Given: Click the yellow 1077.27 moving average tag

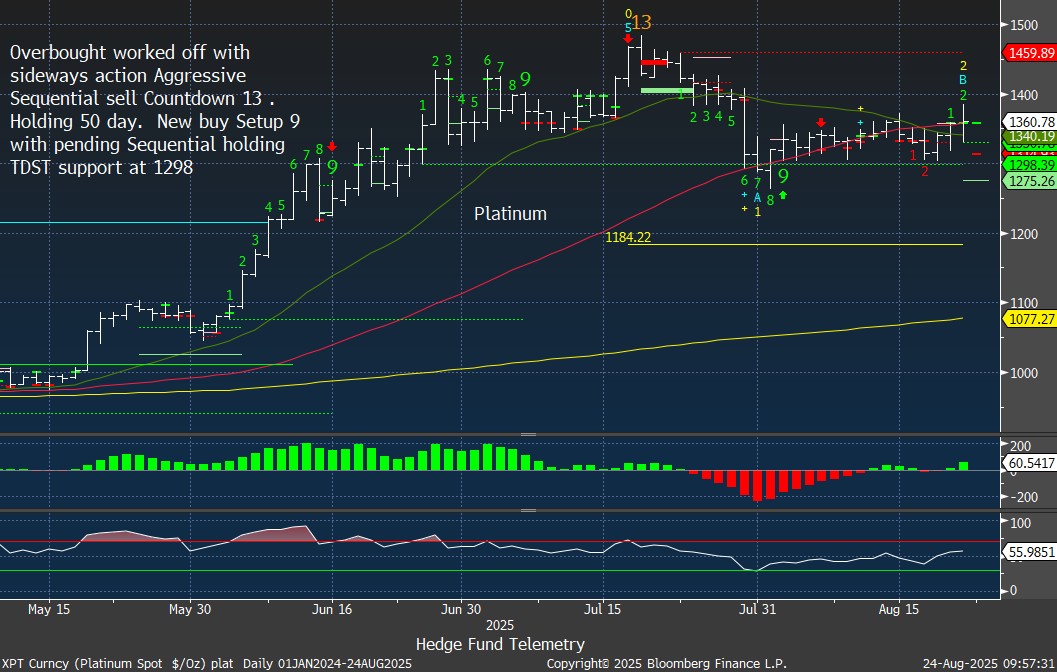Looking at the screenshot, I should tap(1028, 319).
